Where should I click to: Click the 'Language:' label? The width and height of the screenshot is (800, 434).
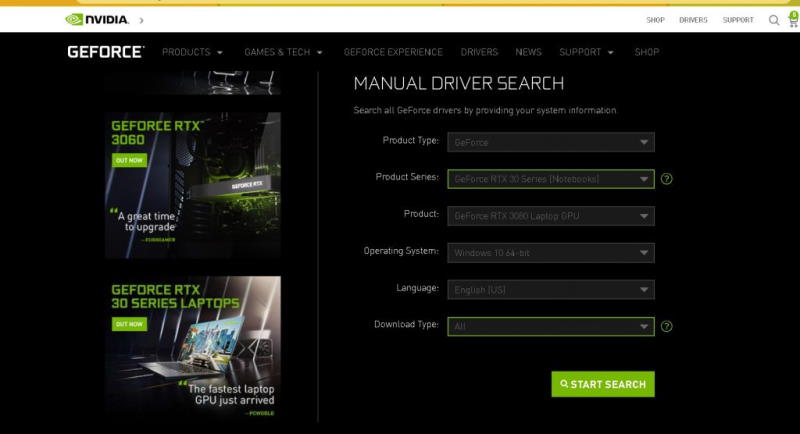[417, 288]
